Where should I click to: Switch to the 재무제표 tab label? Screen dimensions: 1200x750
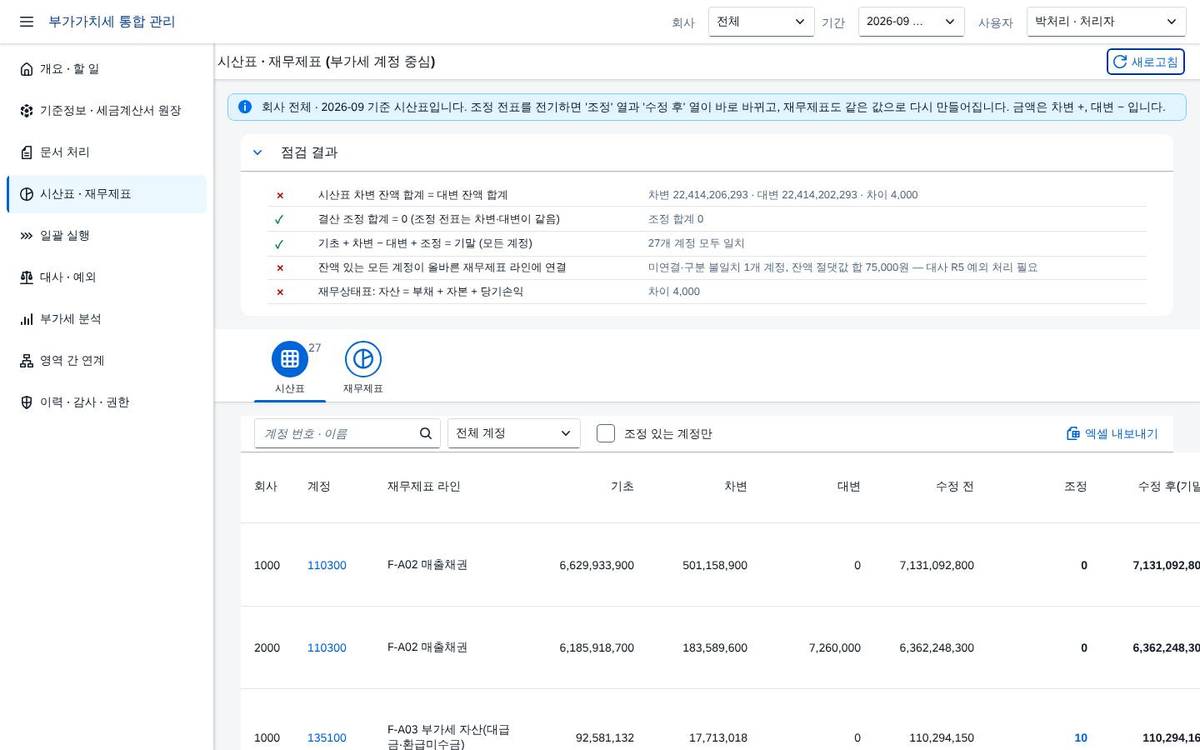pyautogui.click(x=363, y=388)
